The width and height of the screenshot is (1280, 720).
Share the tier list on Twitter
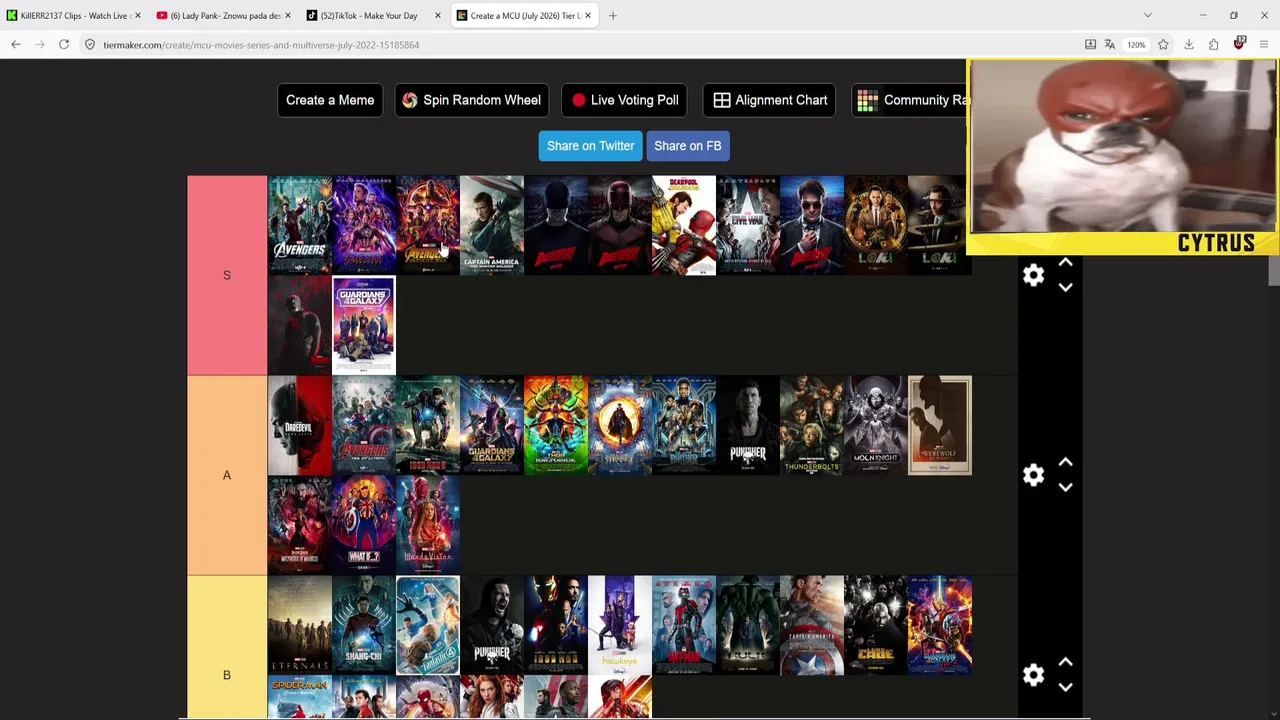pyautogui.click(x=591, y=146)
